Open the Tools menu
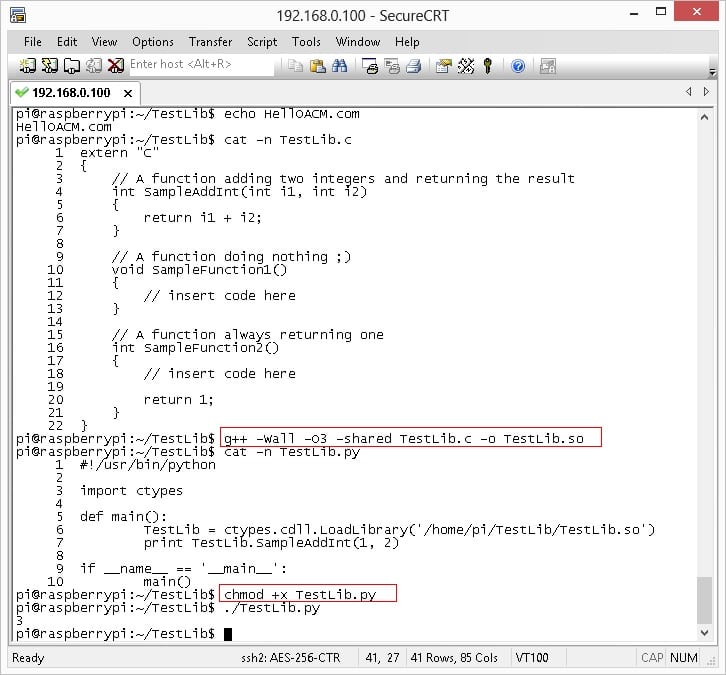 coord(306,42)
